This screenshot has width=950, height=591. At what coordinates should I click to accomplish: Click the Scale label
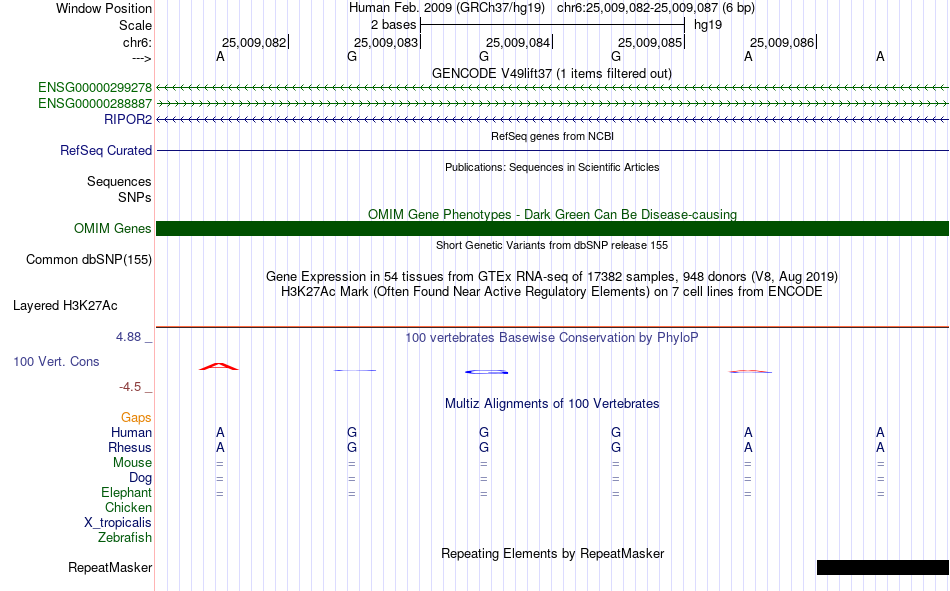[135, 25]
